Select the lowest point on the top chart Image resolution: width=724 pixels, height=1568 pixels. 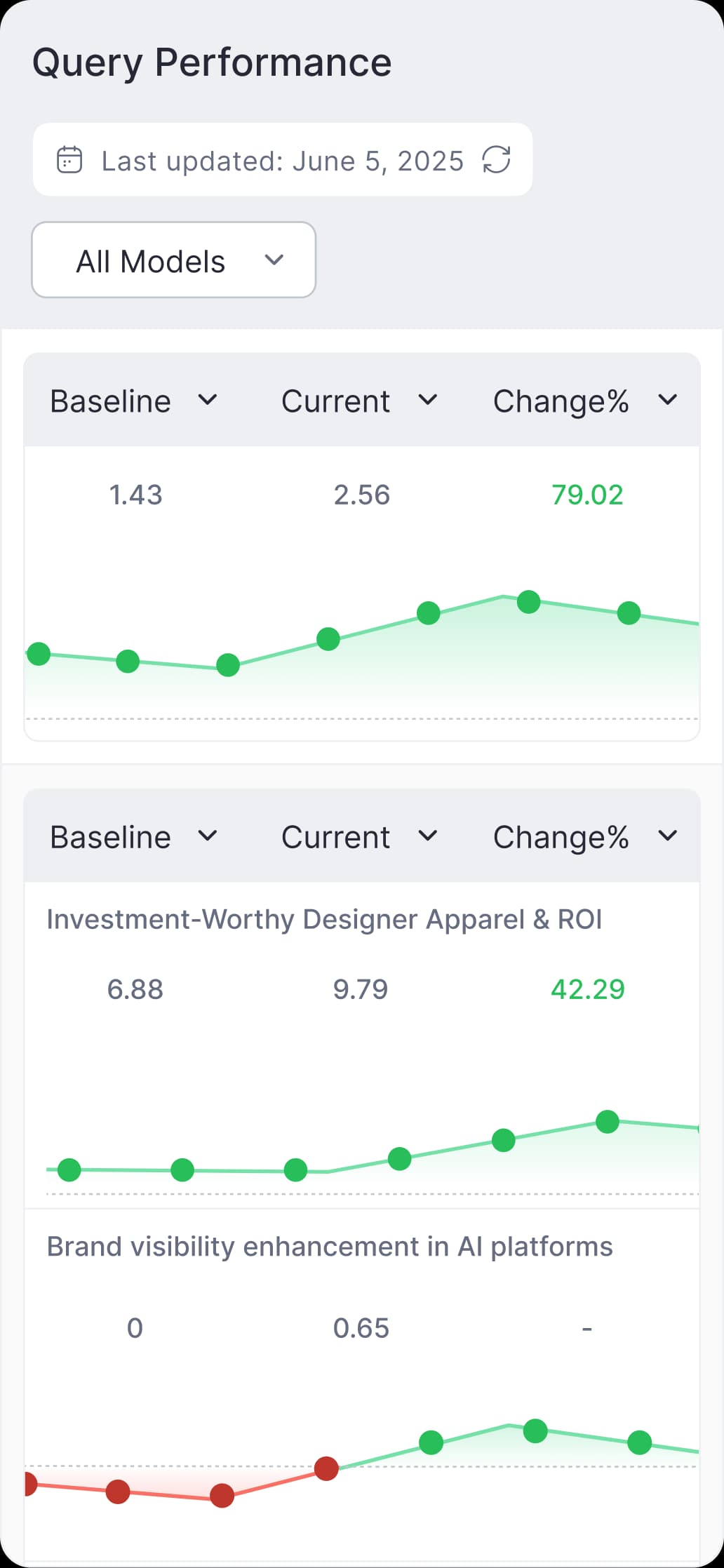tap(228, 664)
